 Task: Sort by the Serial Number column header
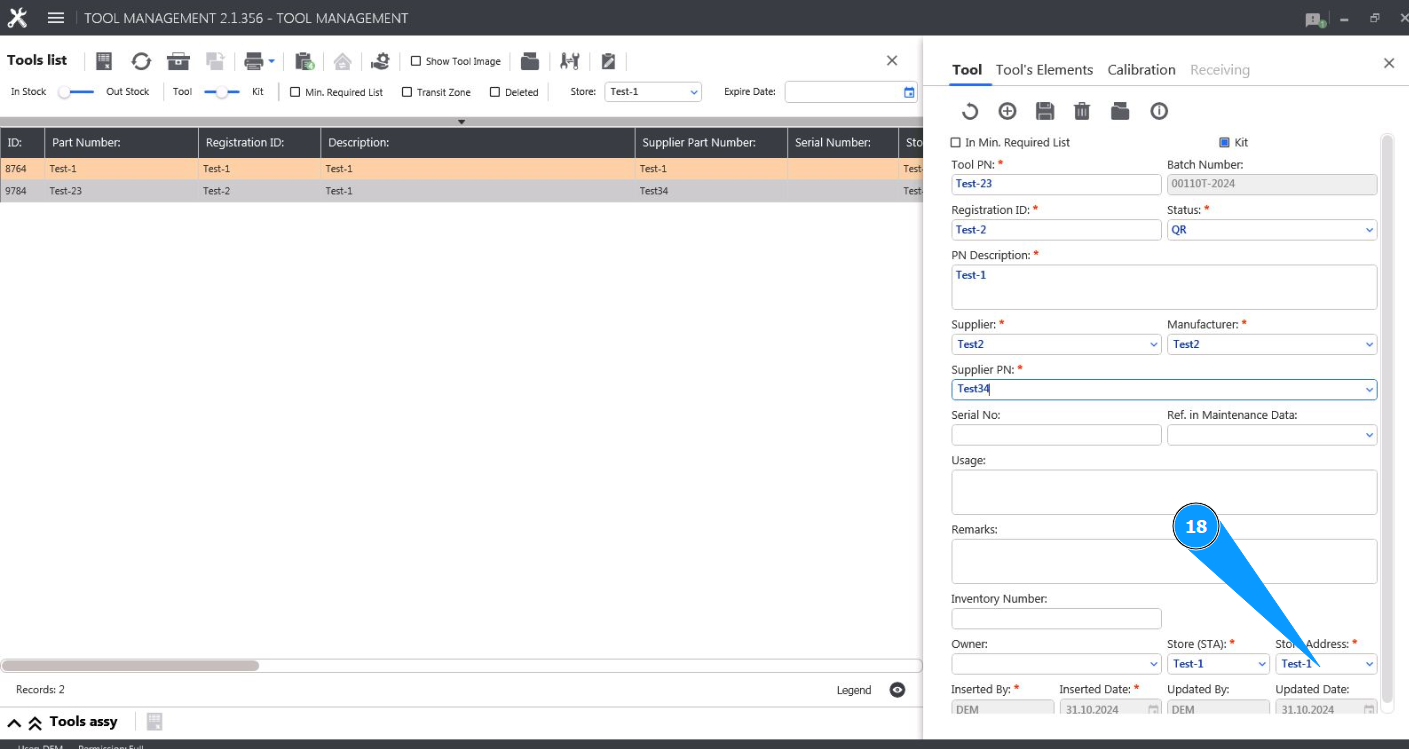point(843,143)
